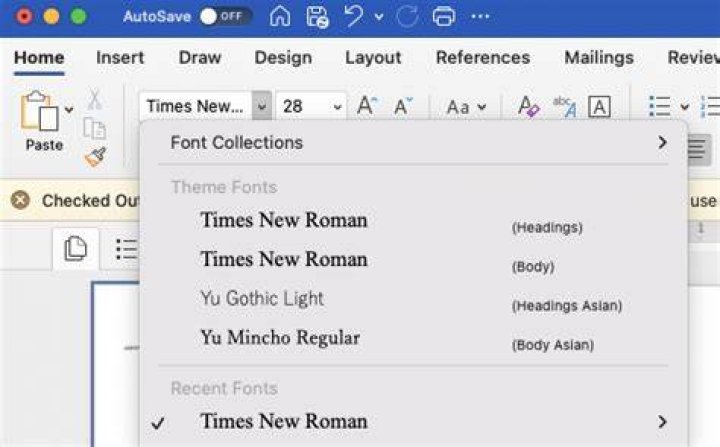Decrease font size with small A icon

click(403, 106)
